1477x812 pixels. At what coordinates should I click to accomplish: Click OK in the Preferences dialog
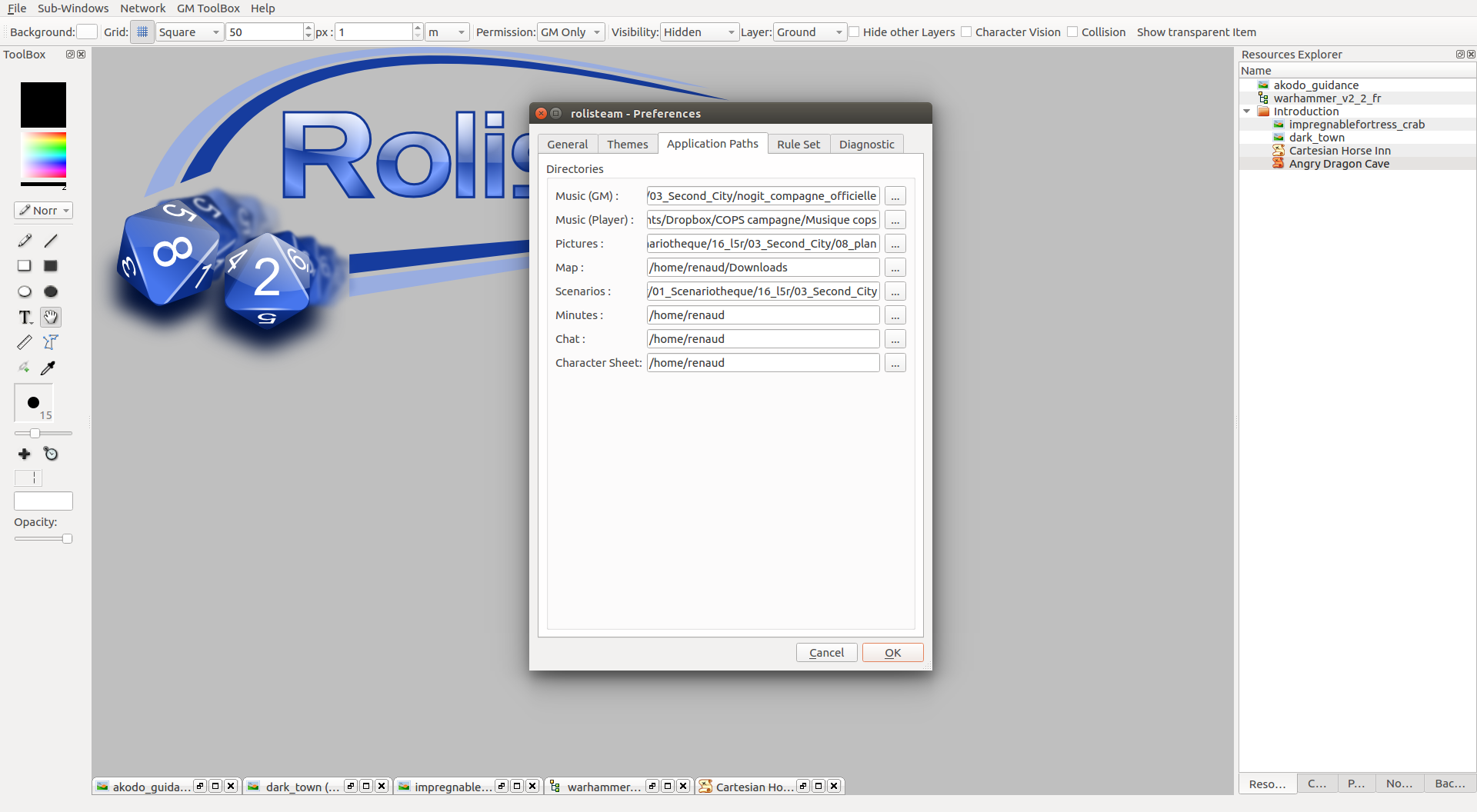[x=892, y=653]
